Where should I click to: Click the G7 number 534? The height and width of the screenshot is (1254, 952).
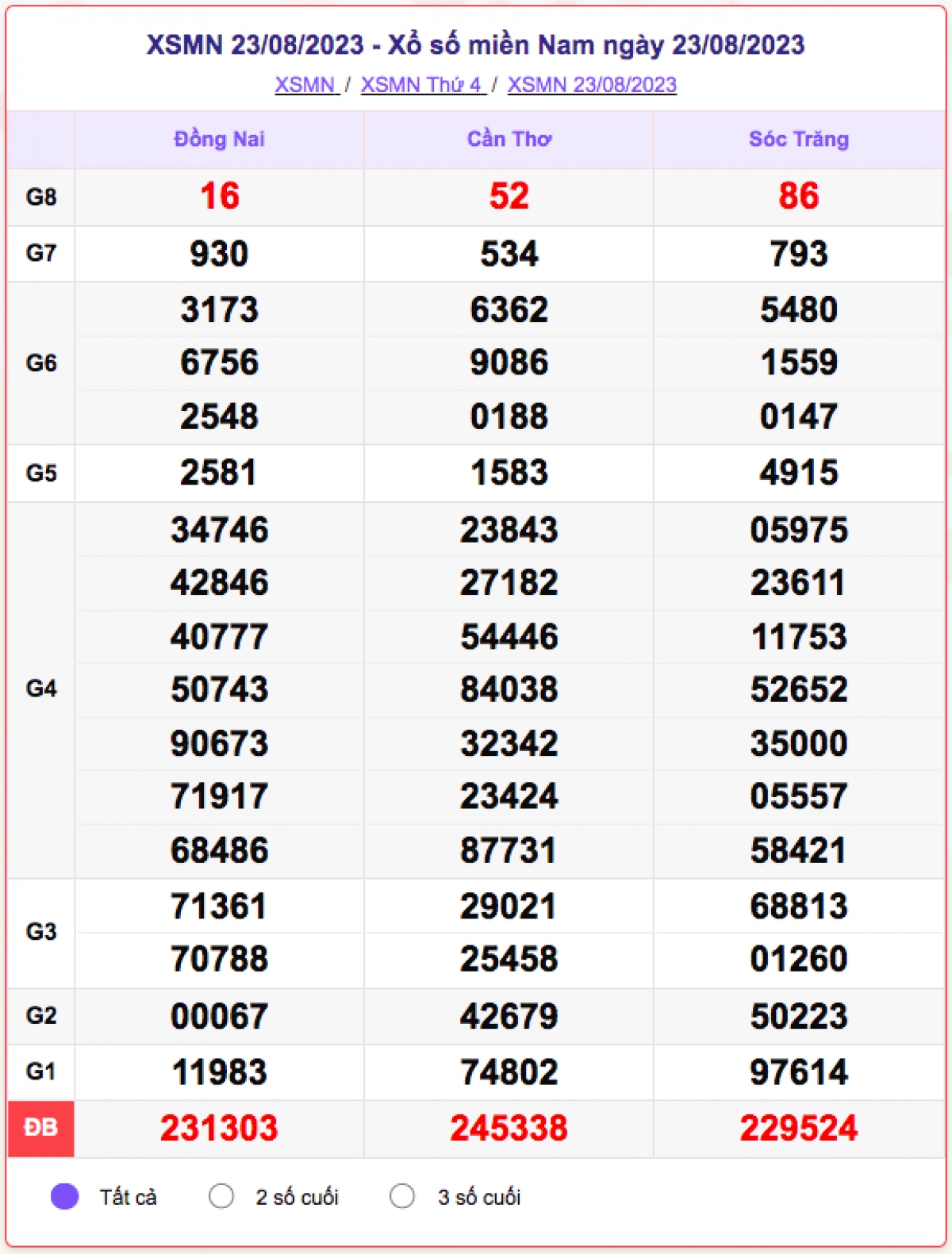point(509,255)
